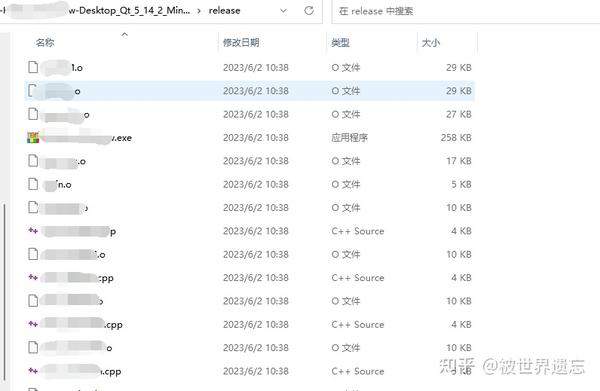
Task: Click the application icon of the .exe file
Action: [33, 137]
